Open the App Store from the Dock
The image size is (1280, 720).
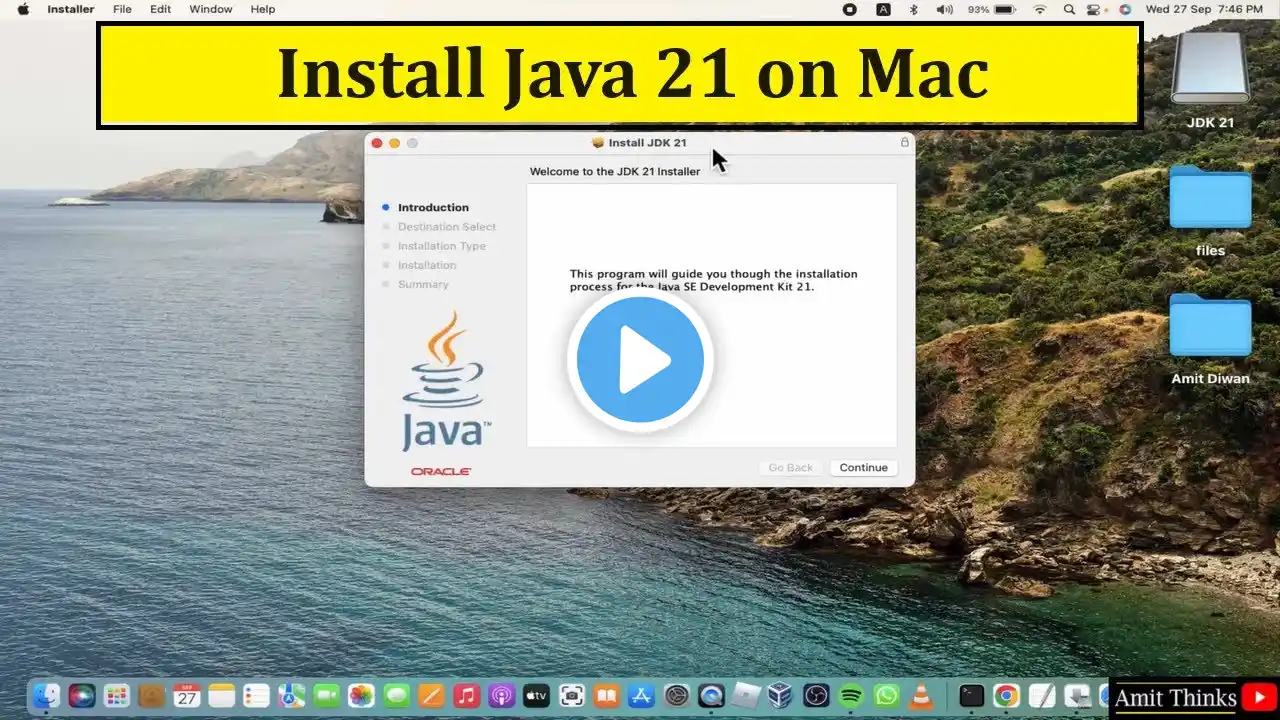(x=641, y=696)
